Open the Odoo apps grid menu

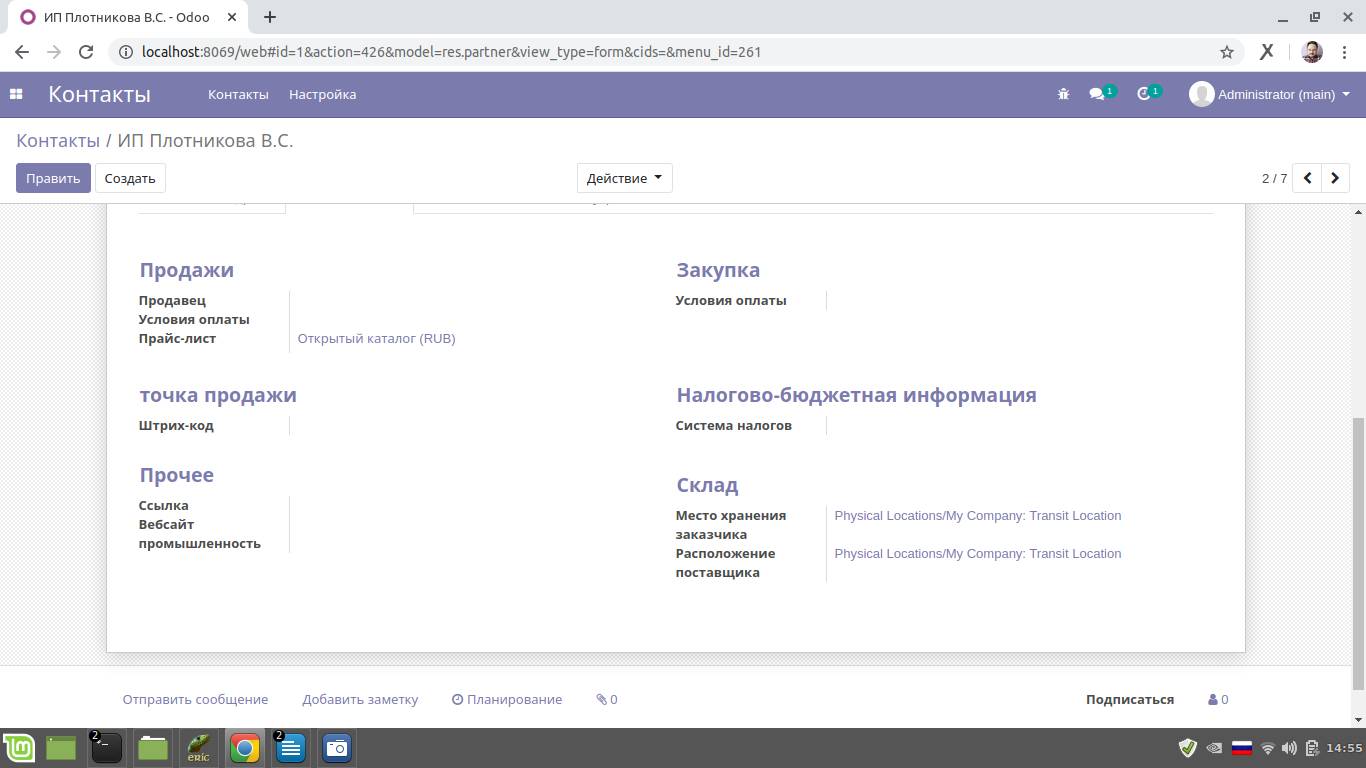[16, 94]
